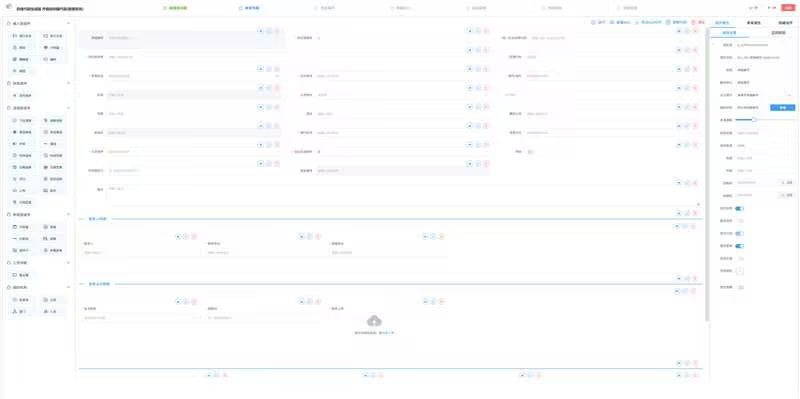Open the select dropdown in the properties panel

[765, 95]
